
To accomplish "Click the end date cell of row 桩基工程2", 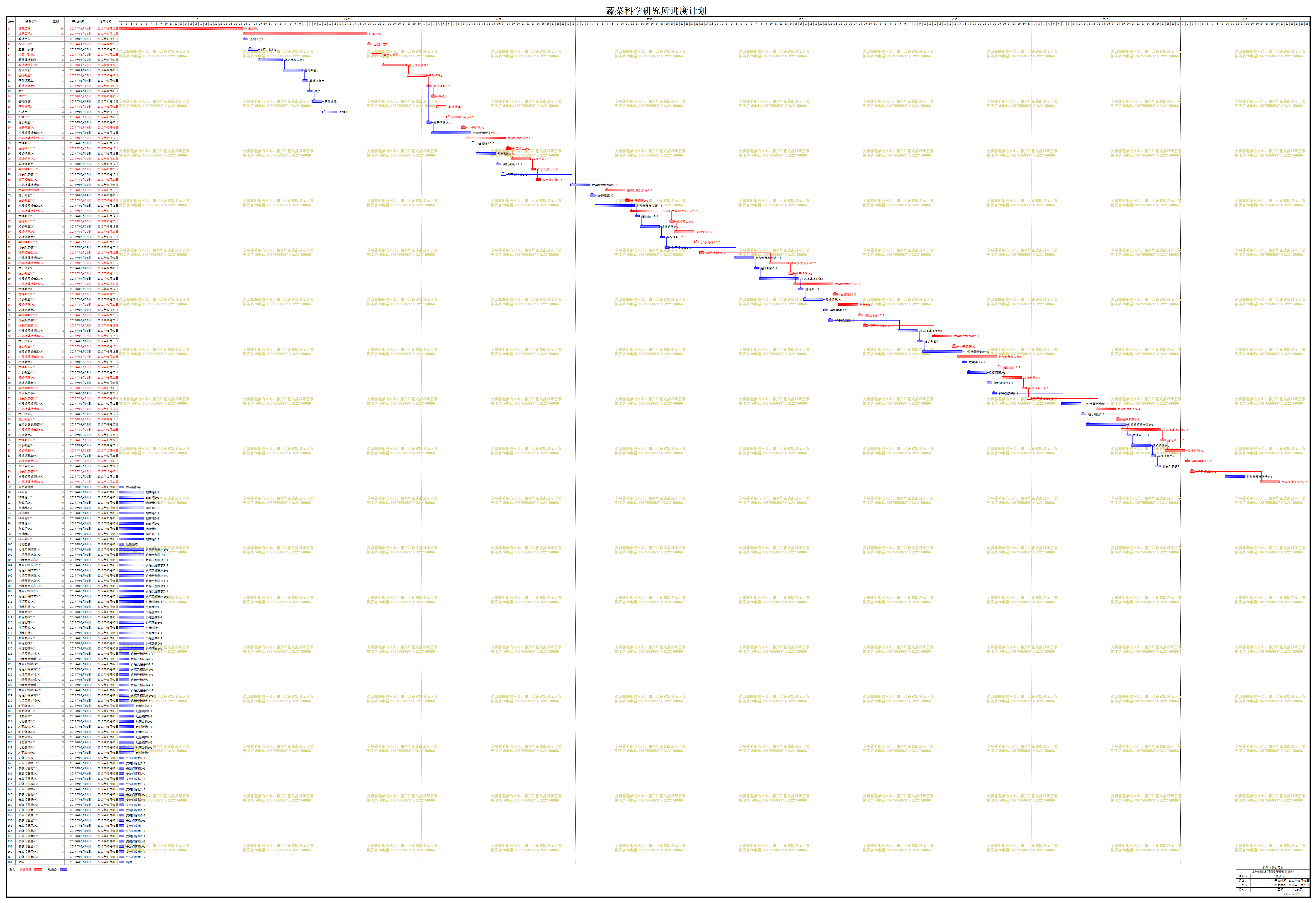I will 105,34.
